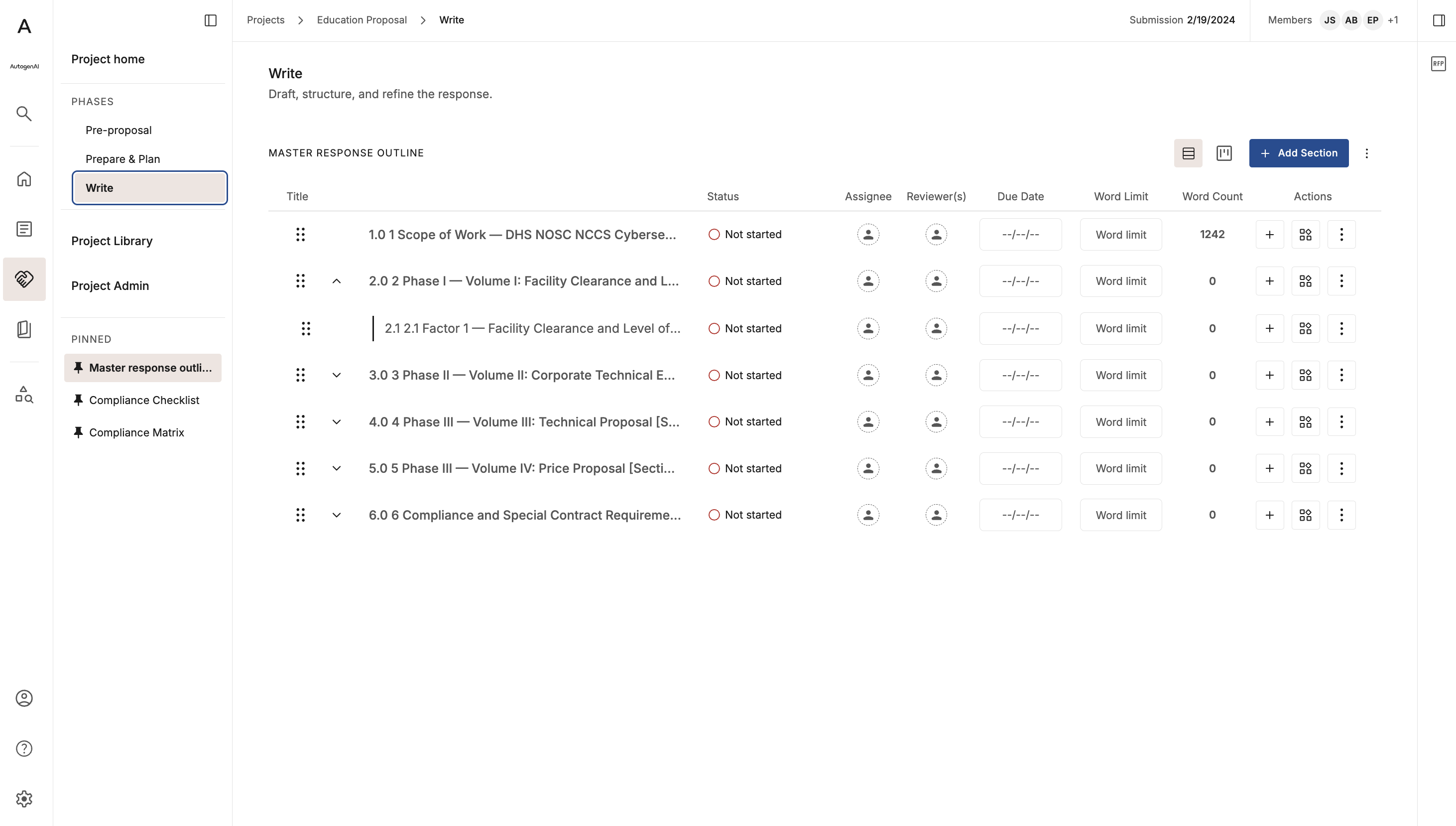Viewport: 1456px width, 826px height.
Task: Select Pre-proposal phase
Action: pos(119,130)
